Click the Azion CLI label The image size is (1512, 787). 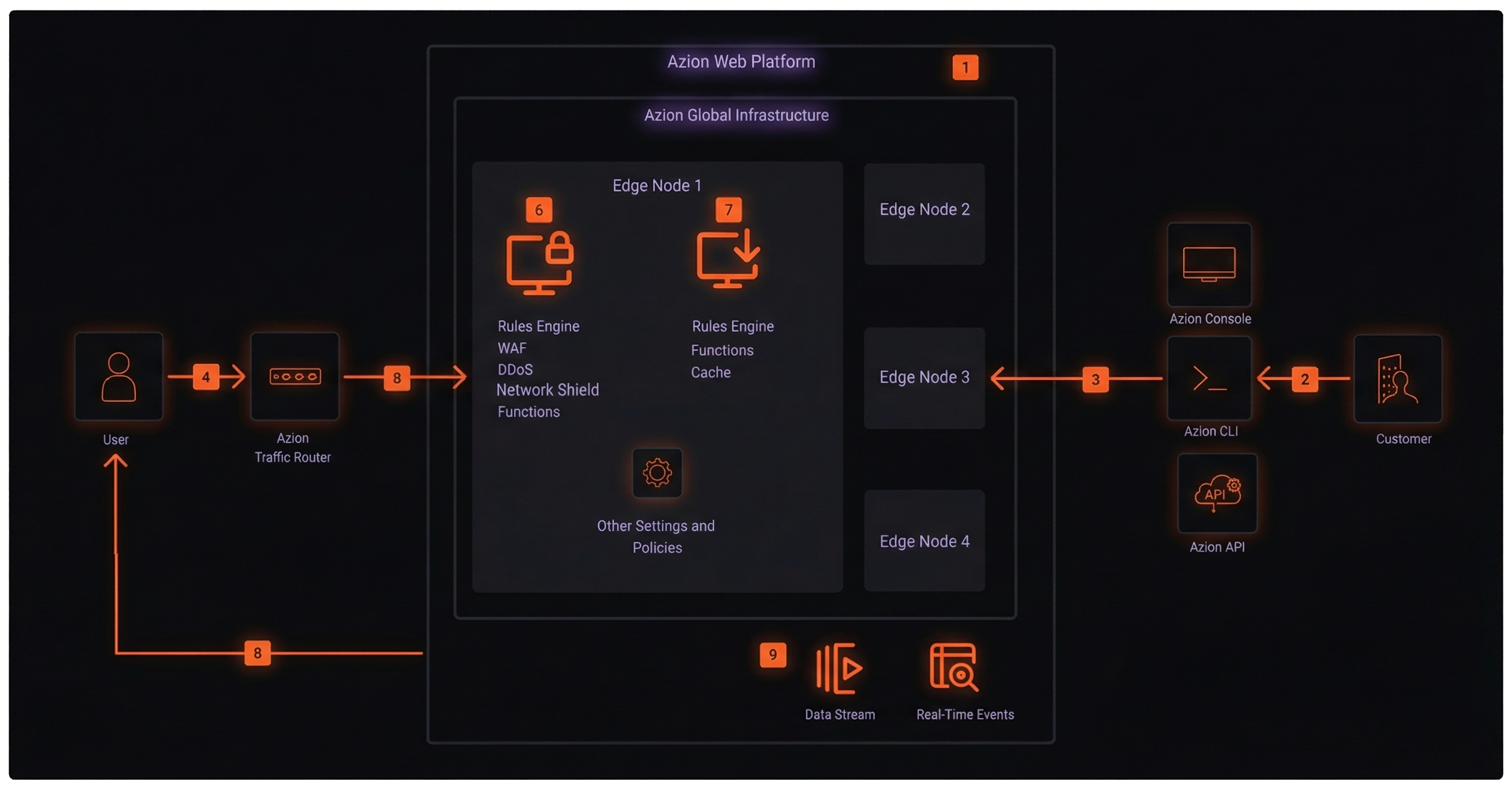[x=1211, y=431]
